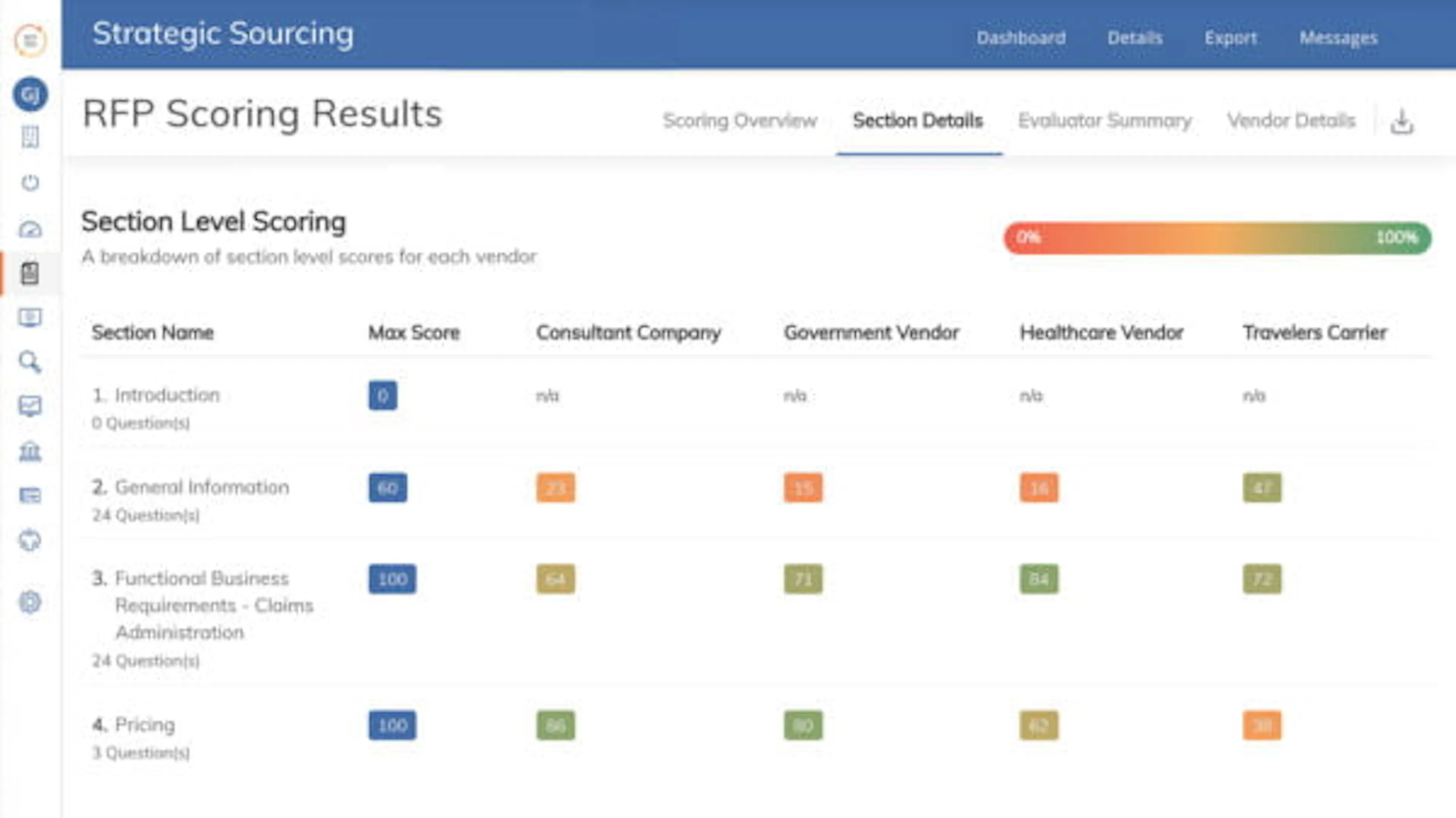Click the power icon in sidebar
Screen dimensions: 1456x818
30,182
